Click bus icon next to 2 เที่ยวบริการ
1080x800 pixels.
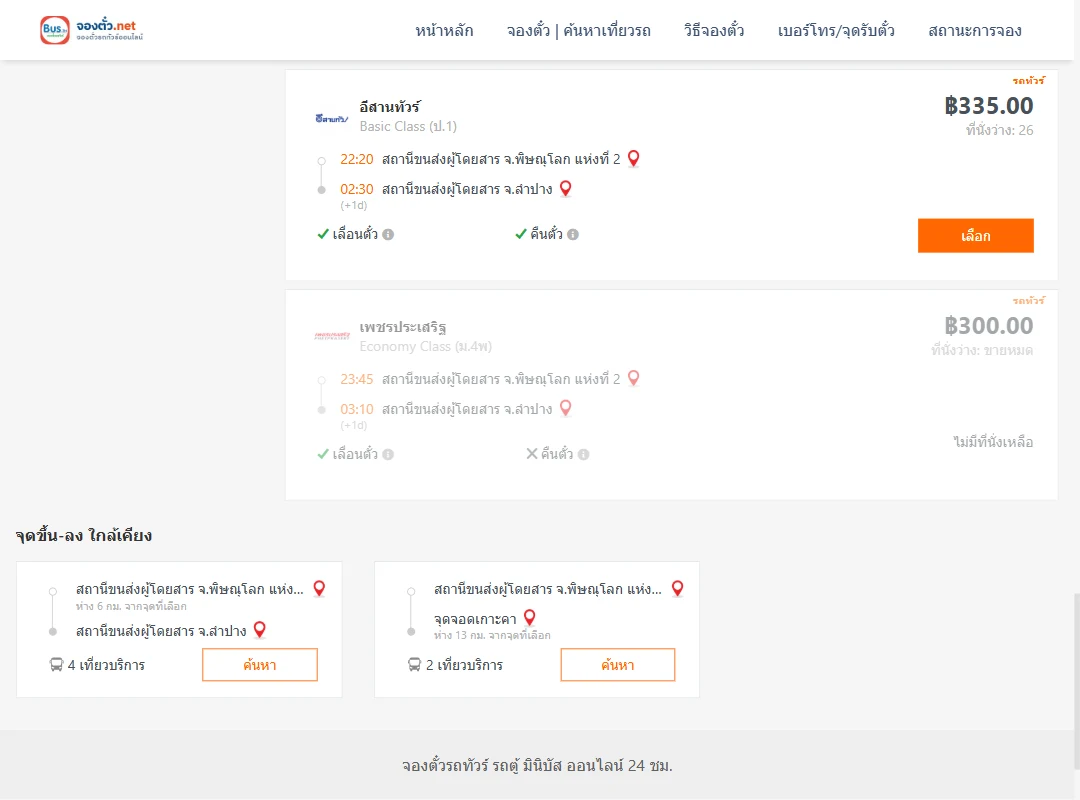pyautogui.click(x=415, y=664)
